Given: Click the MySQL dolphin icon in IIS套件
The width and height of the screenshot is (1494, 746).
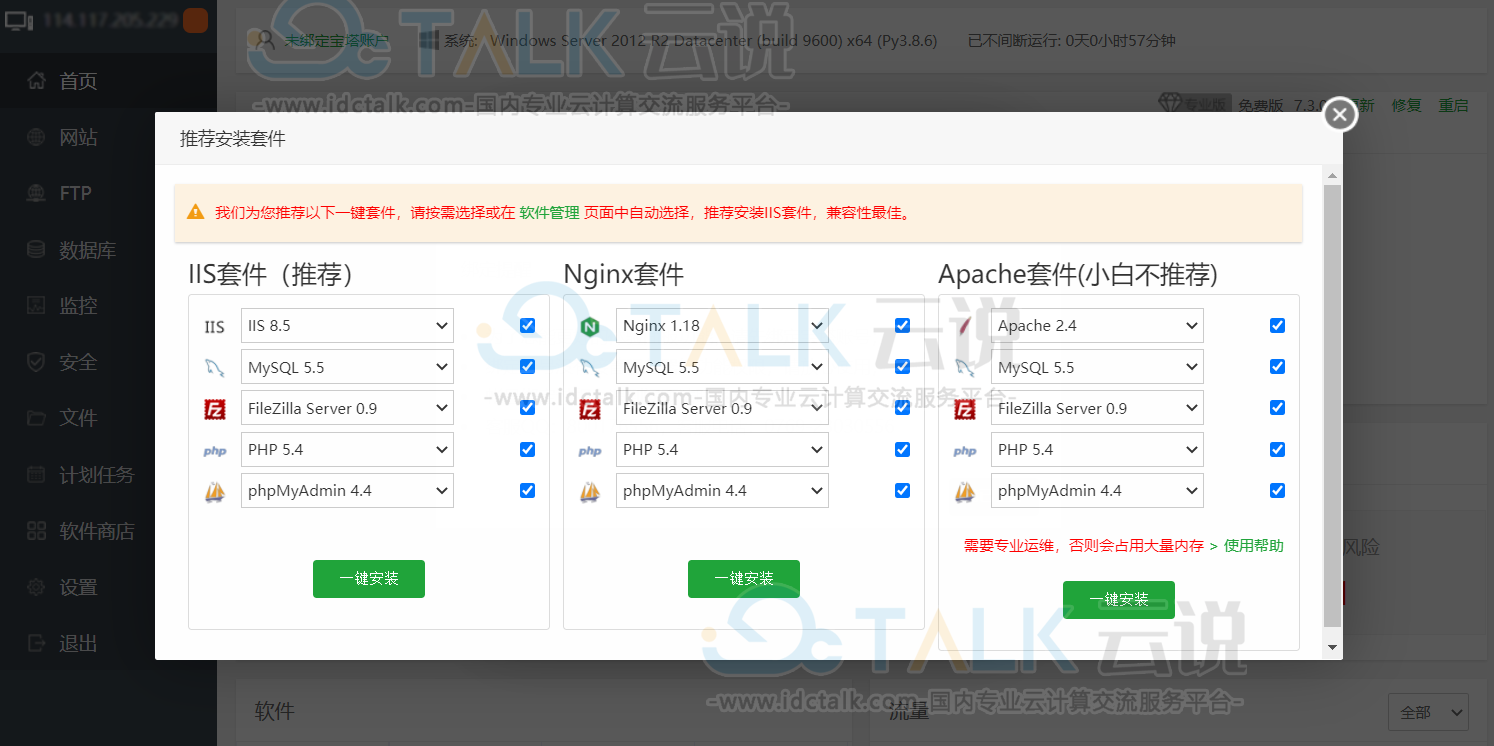Looking at the screenshot, I should tap(215, 368).
